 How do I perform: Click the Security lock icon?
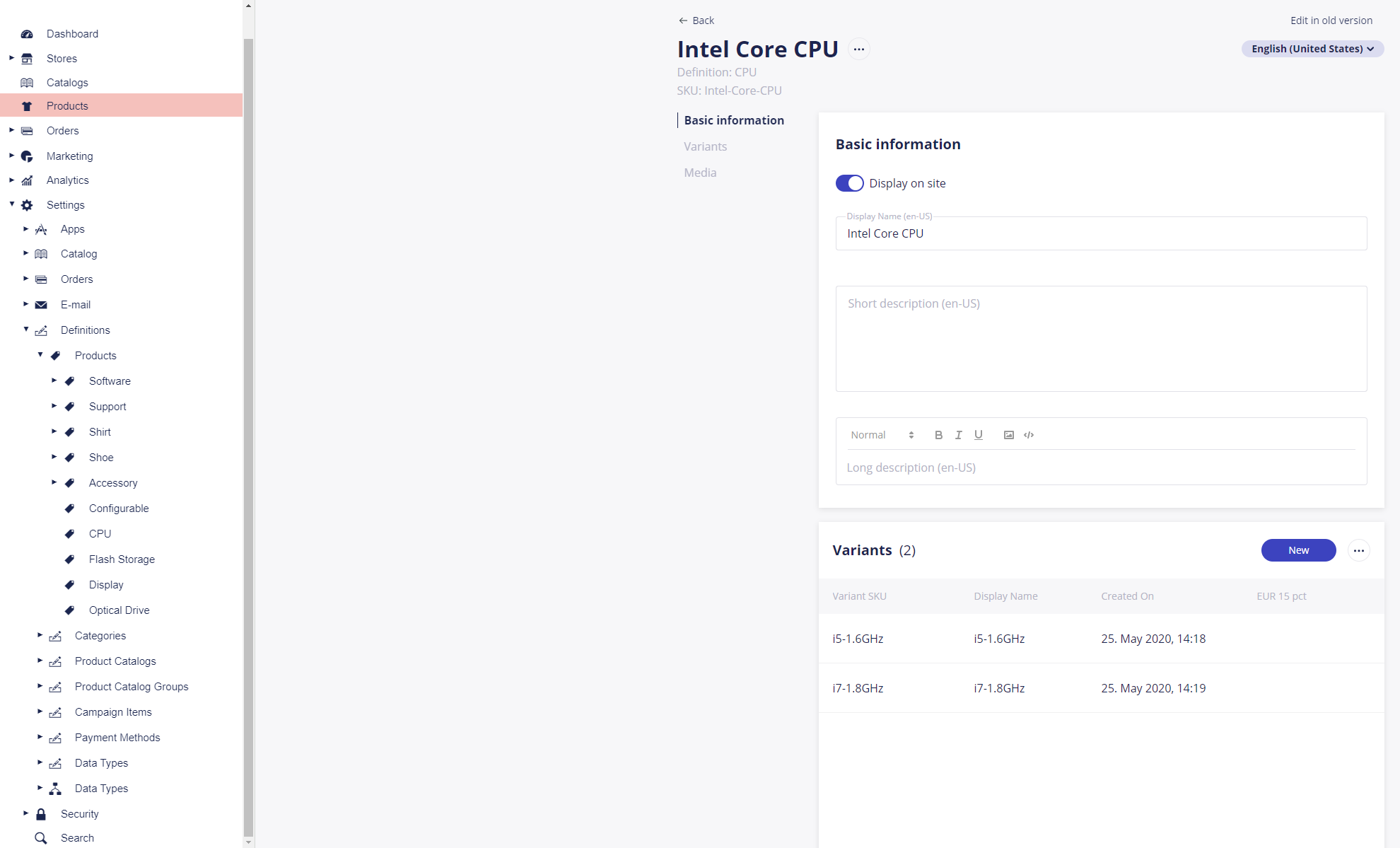coord(41,814)
